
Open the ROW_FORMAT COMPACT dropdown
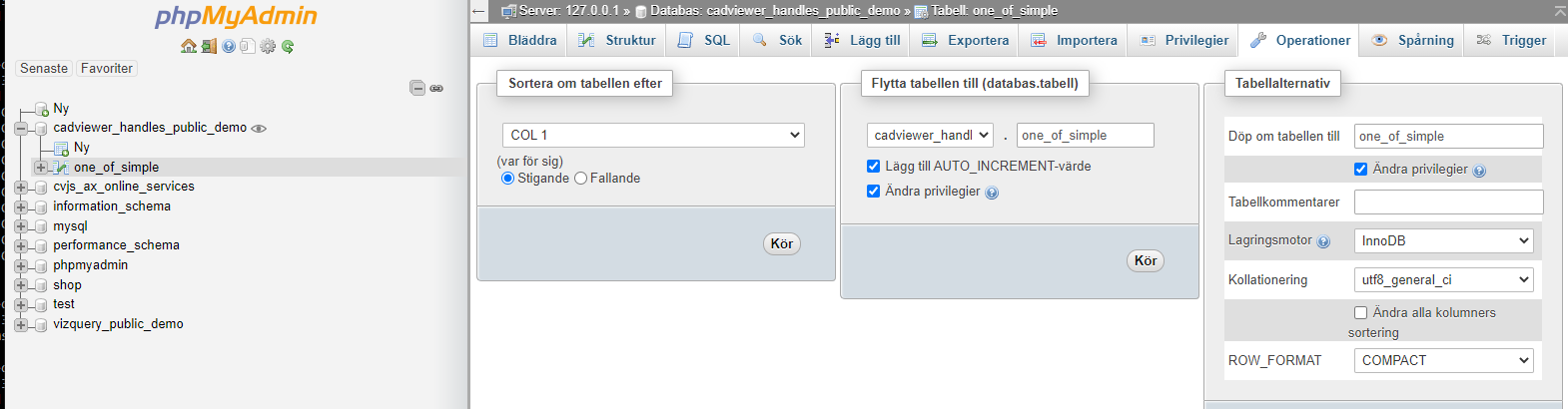pyautogui.click(x=1443, y=360)
